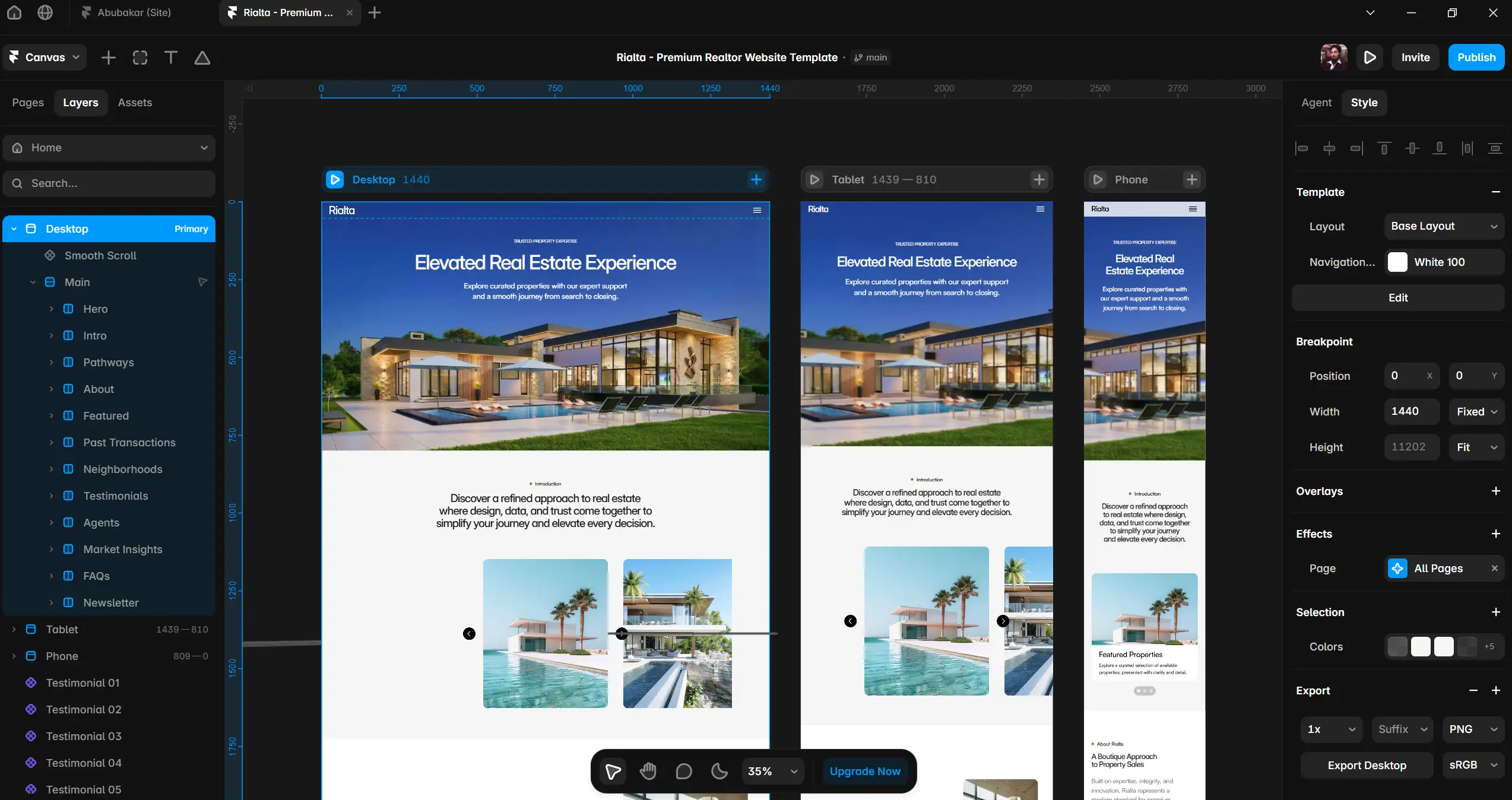The height and width of the screenshot is (800, 1512).
Task: Align selection vertical center
Action: (x=1412, y=148)
